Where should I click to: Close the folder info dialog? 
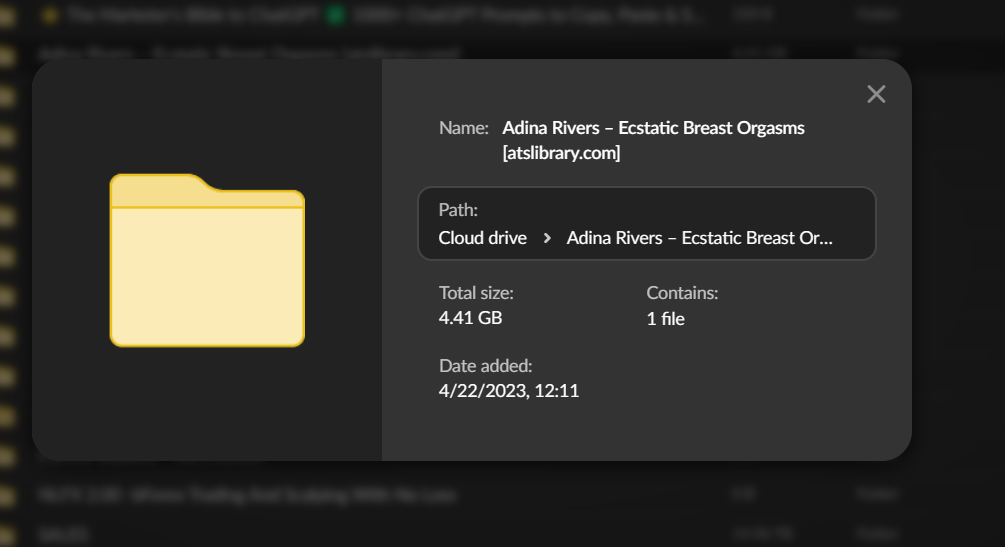(876, 94)
